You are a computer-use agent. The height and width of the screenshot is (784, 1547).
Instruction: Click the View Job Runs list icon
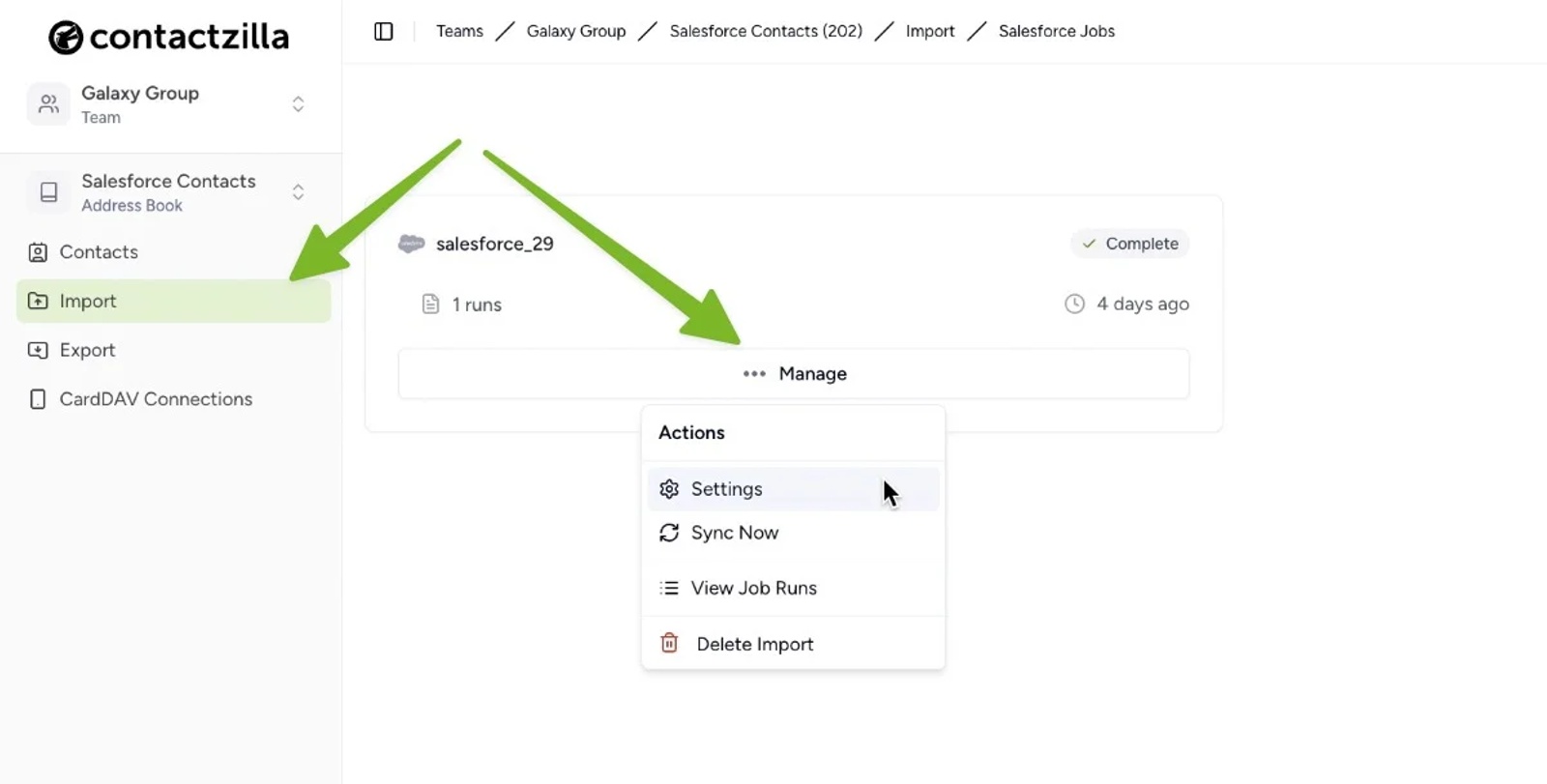[x=669, y=588]
